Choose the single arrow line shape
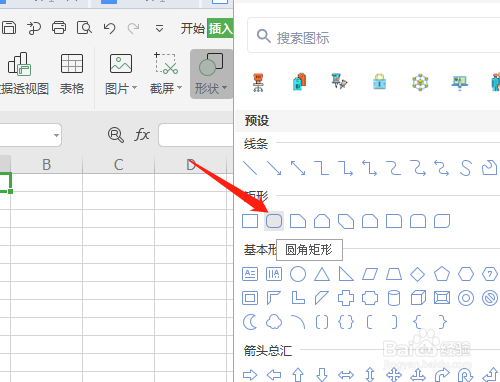This screenshot has height=382, width=500. click(274, 168)
